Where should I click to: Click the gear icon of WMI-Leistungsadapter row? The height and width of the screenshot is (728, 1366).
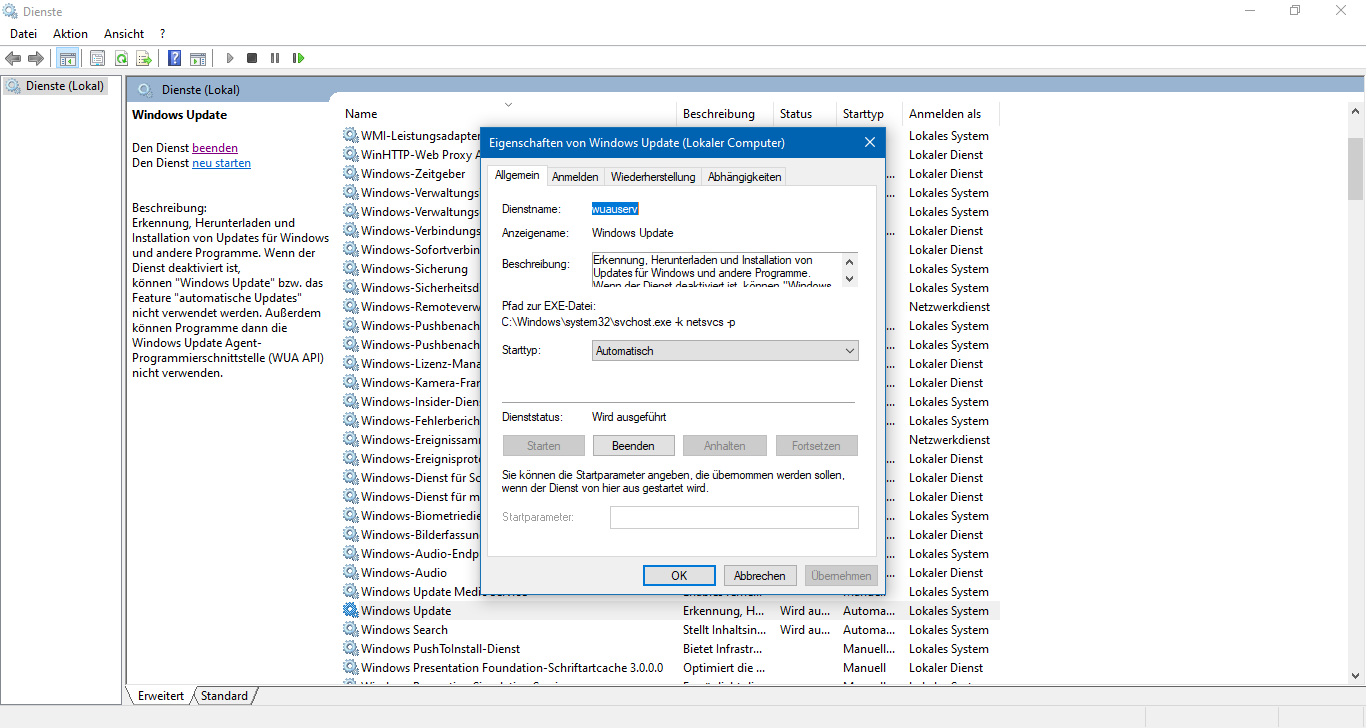click(350, 135)
